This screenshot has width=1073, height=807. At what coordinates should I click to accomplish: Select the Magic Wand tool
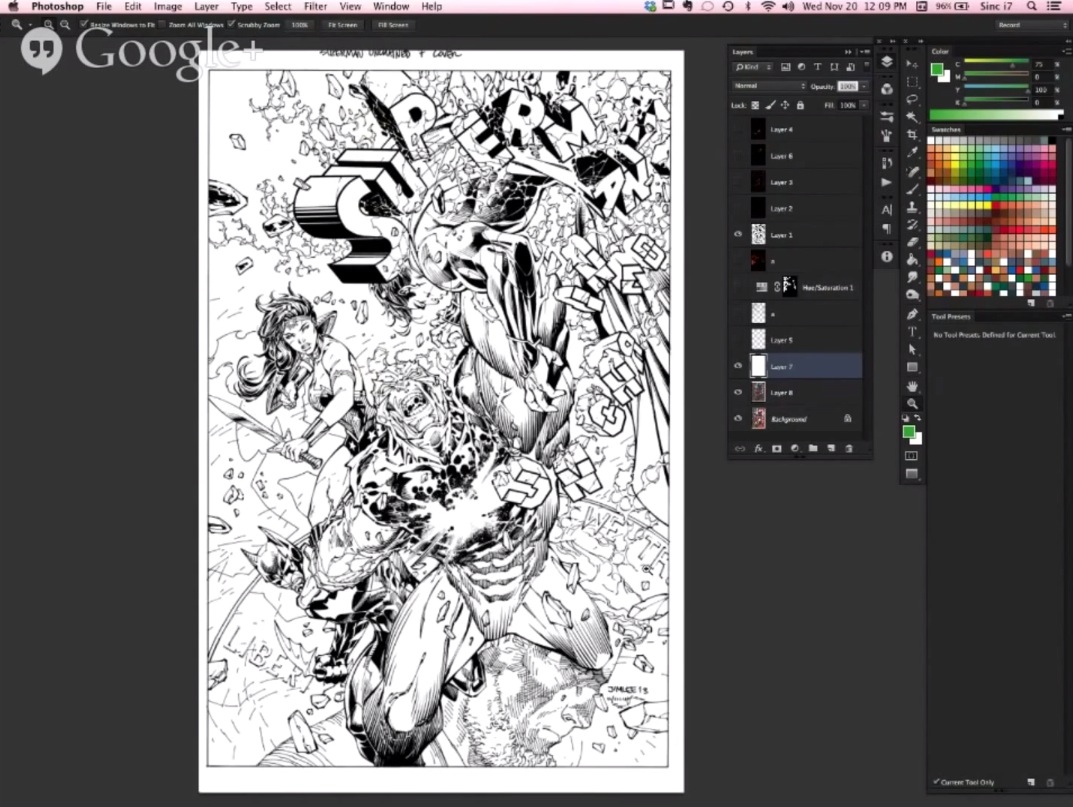pos(912,118)
